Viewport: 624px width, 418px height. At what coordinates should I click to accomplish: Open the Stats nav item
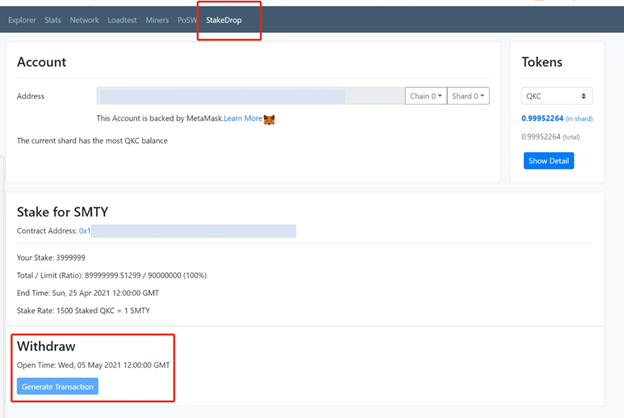pos(53,20)
